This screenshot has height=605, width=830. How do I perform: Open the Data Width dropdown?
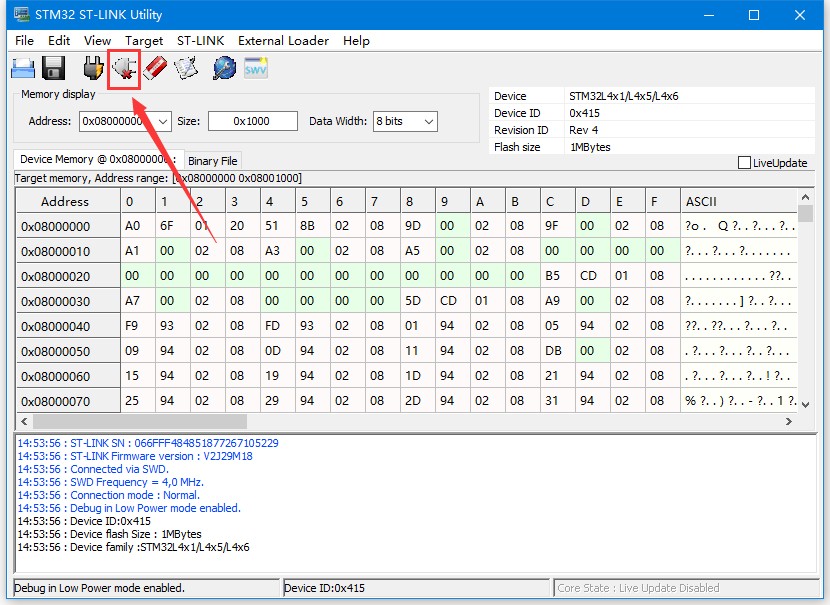pyautogui.click(x=428, y=121)
